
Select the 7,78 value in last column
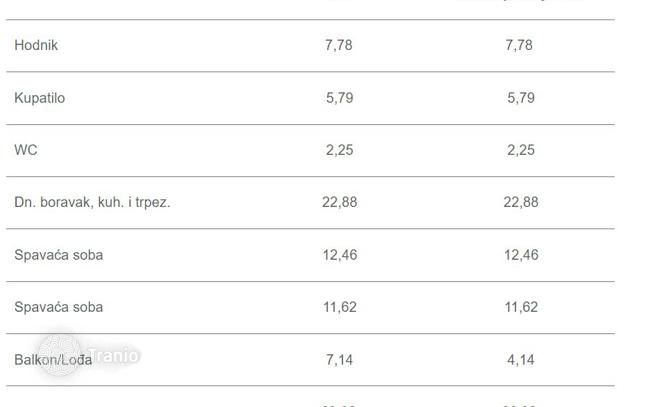[519, 45]
